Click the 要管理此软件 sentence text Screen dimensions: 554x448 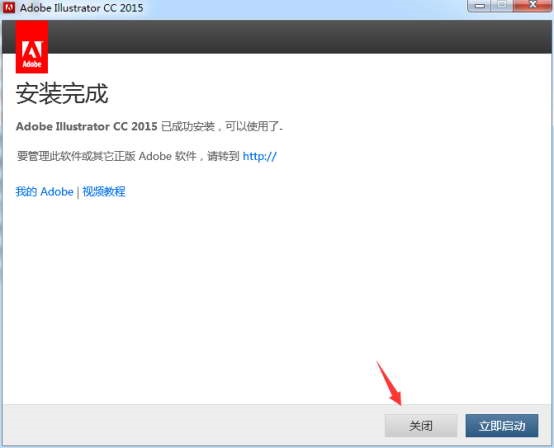click(128, 156)
